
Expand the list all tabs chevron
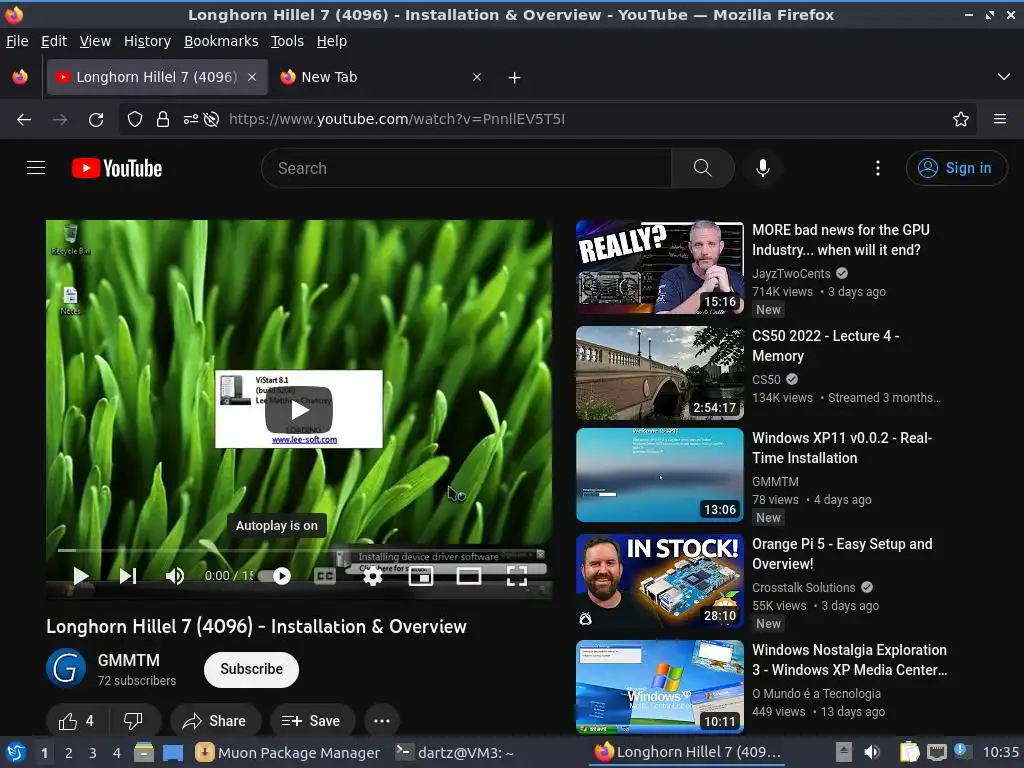coord(1004,77)
